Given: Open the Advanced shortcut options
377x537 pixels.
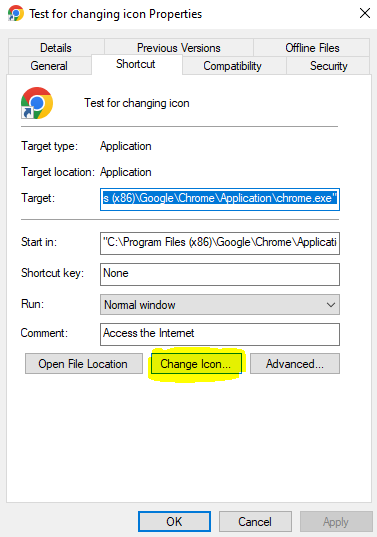Looking at the screenshot, I should [295, 364].
